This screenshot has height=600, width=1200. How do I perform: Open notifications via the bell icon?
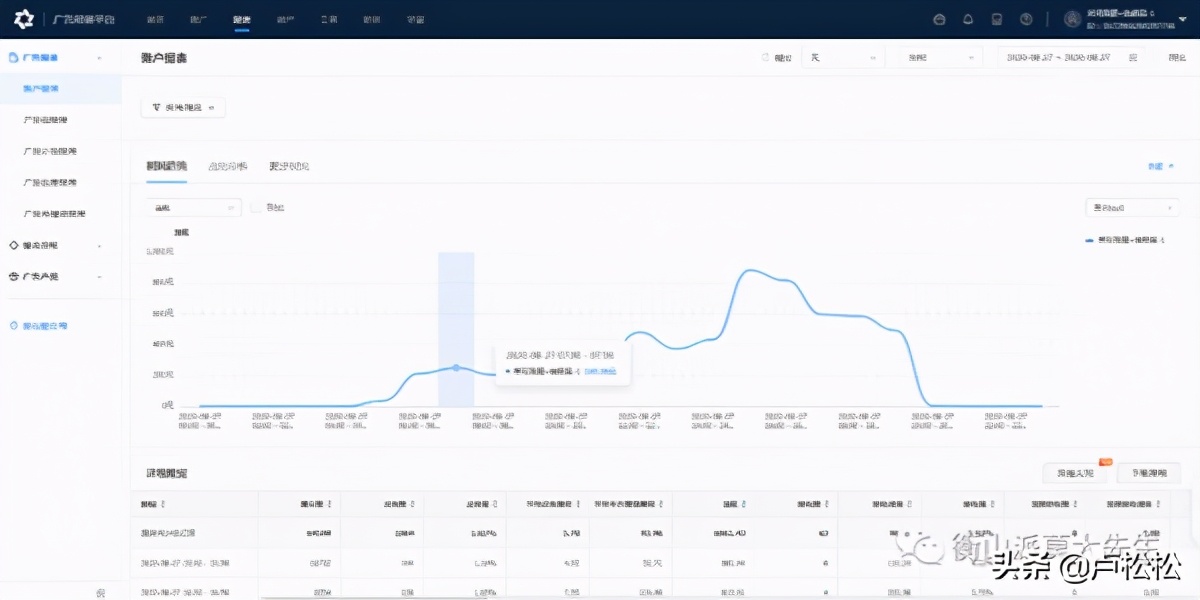(967, 20)
